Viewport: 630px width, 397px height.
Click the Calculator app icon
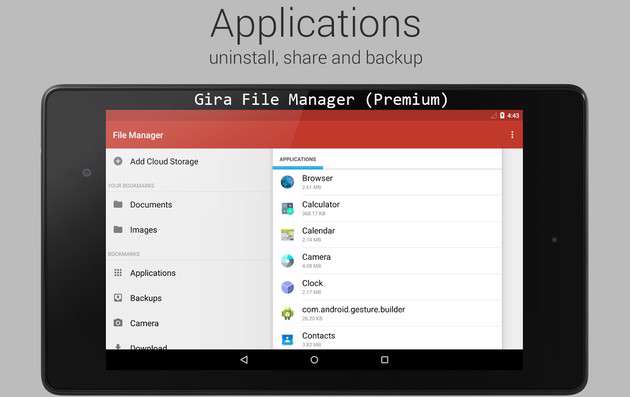(x=287, y=209)
